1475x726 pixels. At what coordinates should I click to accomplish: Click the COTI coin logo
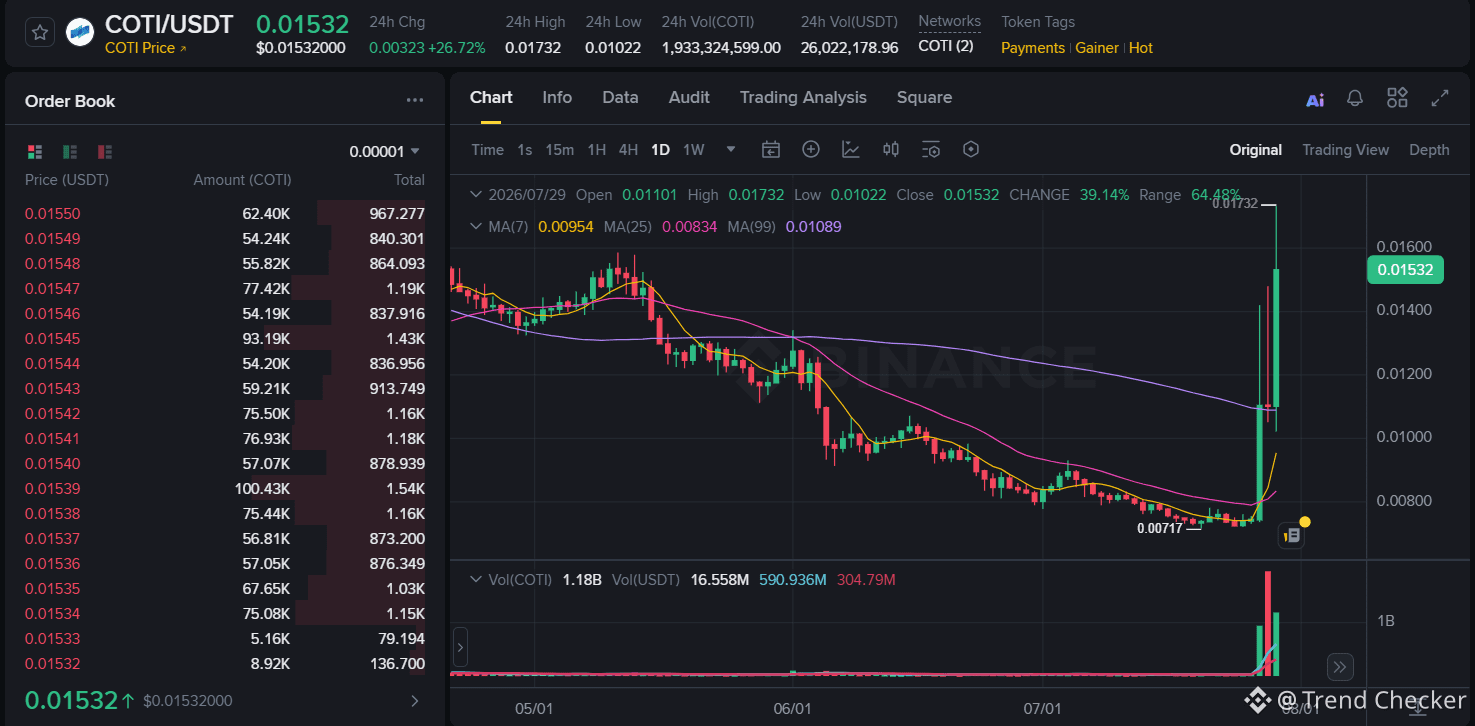click(80, 33)
